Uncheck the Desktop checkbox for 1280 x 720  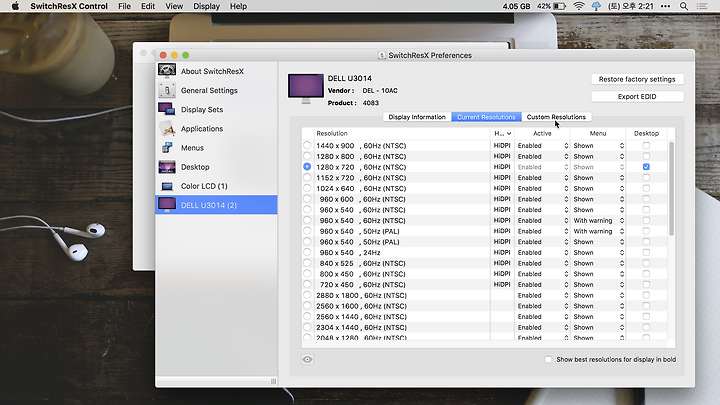(646, 167)
